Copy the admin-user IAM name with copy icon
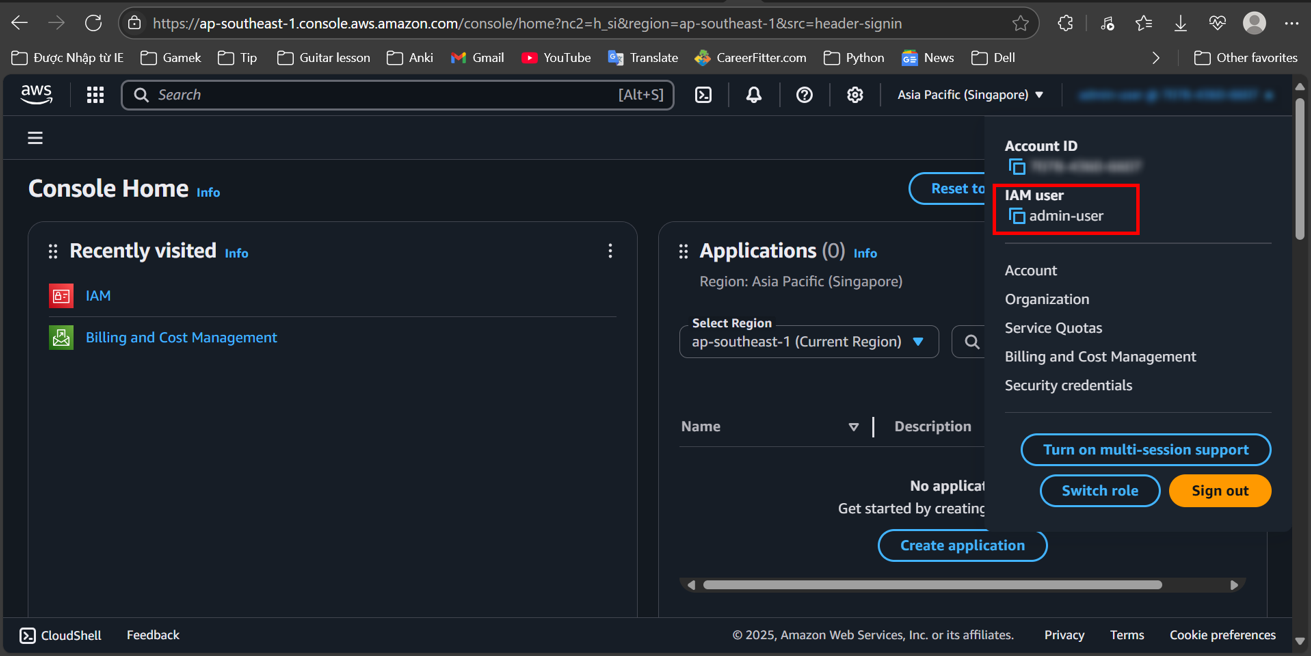This screenshot has height=656, width=1311. [1015, 215]
